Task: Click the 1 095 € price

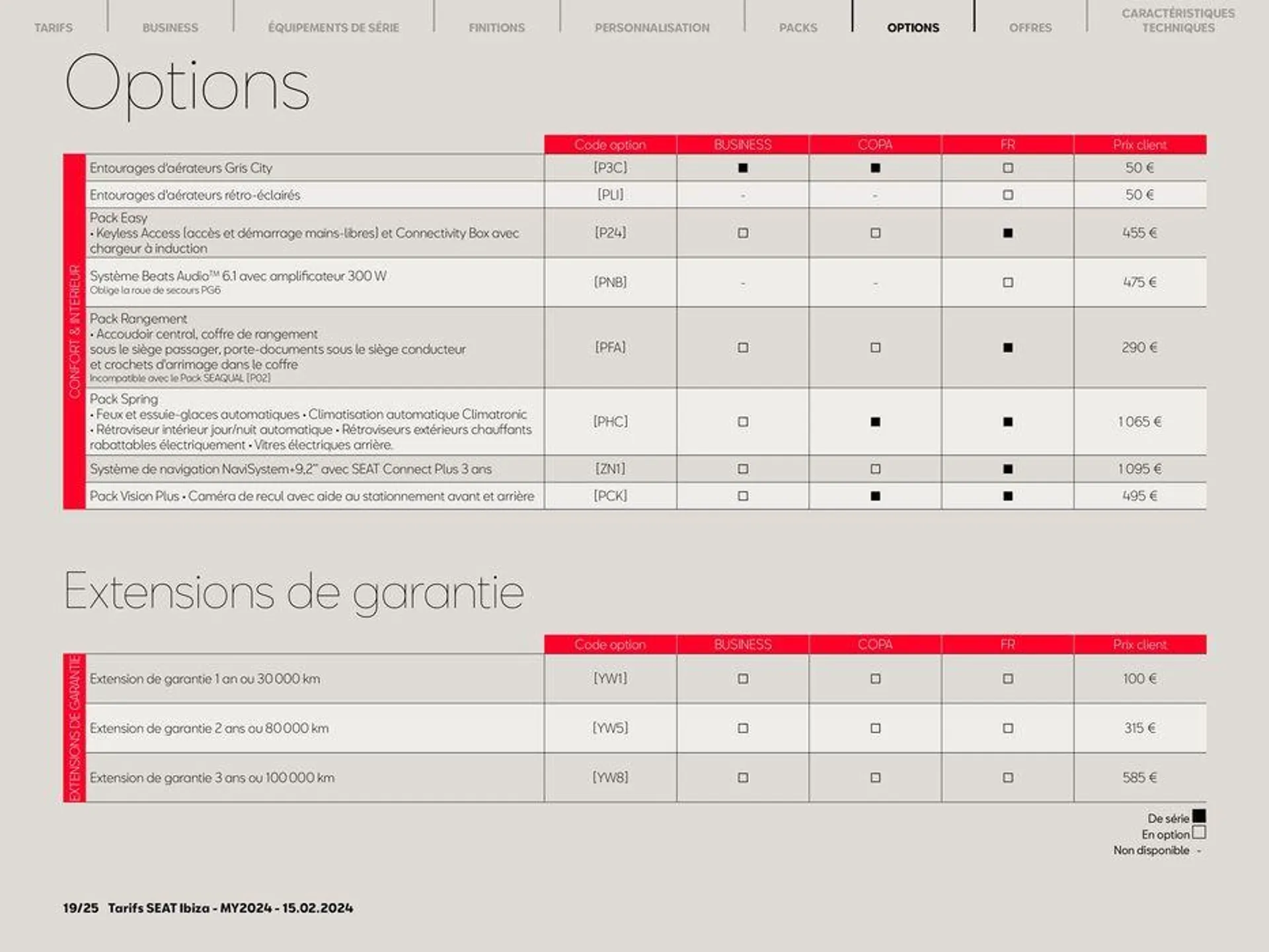Action: (1139, 469)
